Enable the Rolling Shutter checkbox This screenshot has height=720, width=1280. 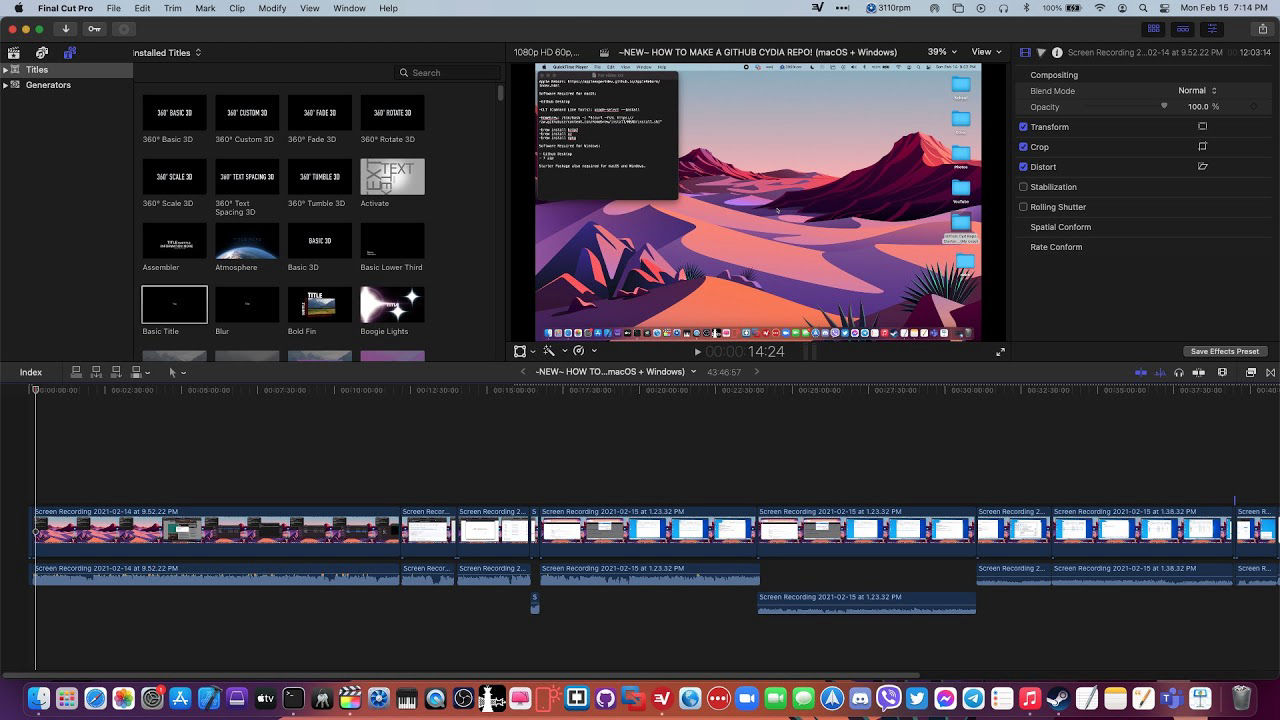(x=1023, y=207)
